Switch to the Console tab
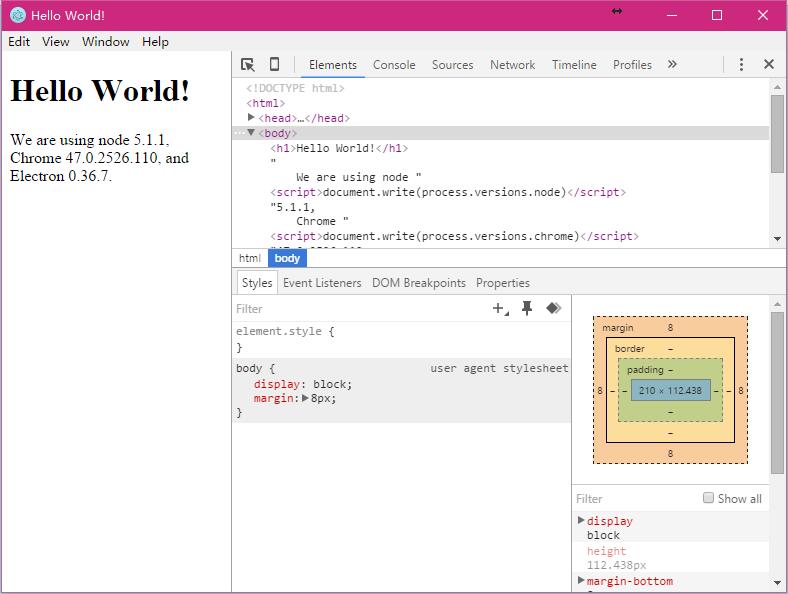788x594 pixels. coord(394,64)
